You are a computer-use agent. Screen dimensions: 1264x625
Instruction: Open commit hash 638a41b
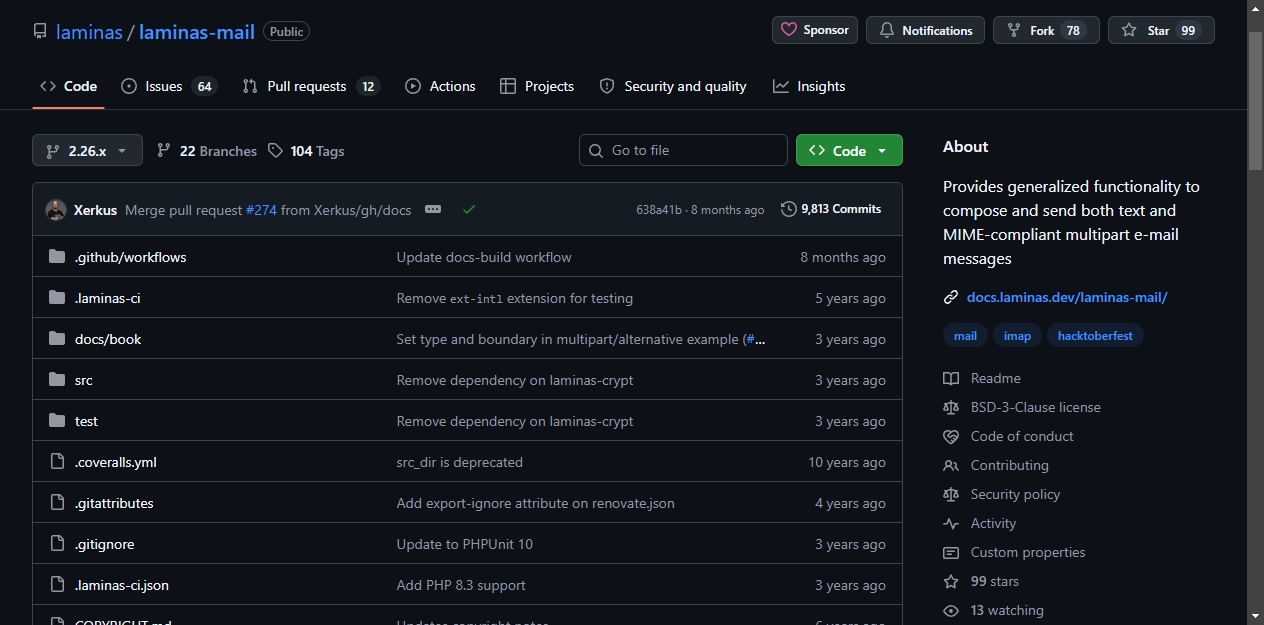[x=659, y=210]
